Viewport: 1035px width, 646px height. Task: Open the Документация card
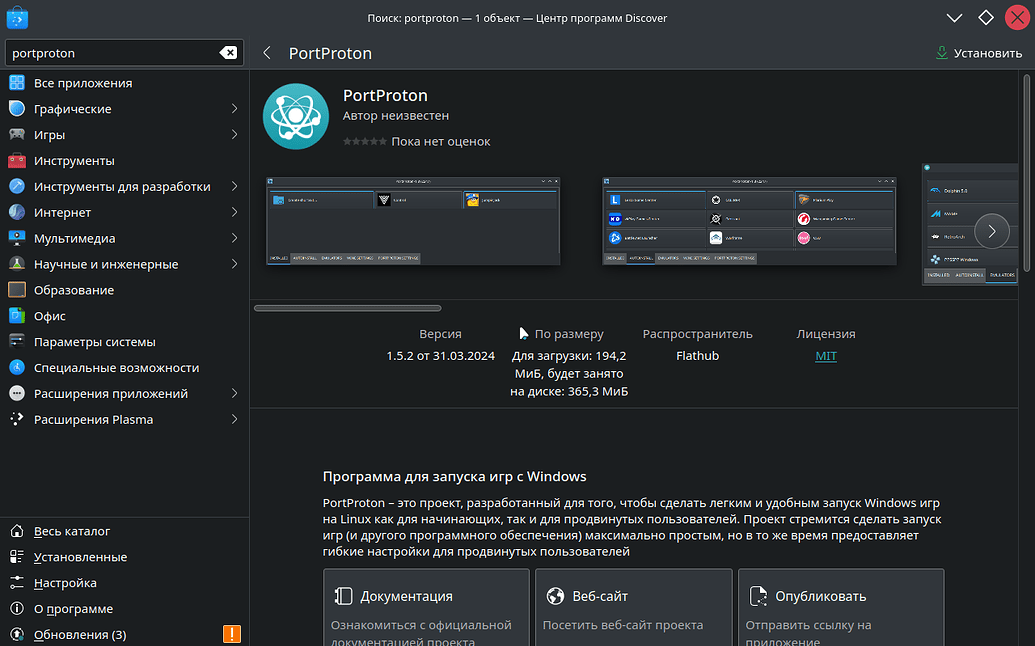[x=426, y=607]
